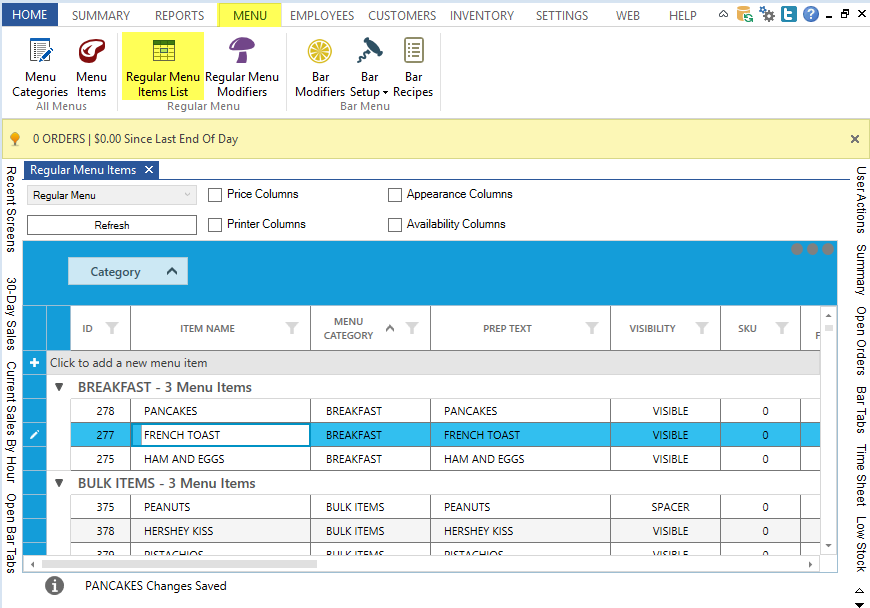Open the help question mark icon
870x608 pixels.
pyautogui.click(x=810, y=14)
